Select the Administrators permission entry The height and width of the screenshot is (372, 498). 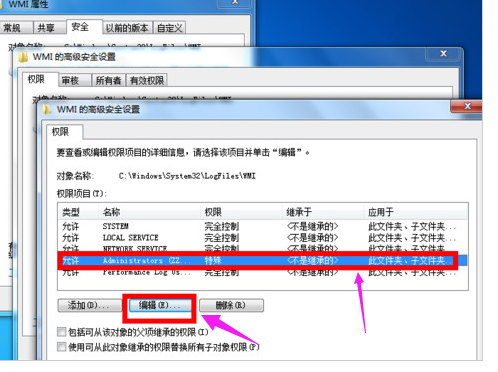point(263,260)
